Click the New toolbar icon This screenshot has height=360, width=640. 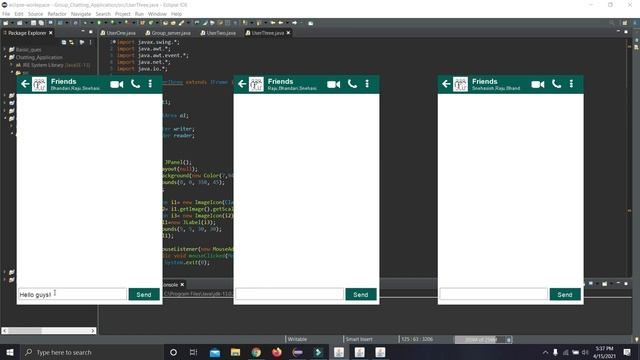point(6,23)
